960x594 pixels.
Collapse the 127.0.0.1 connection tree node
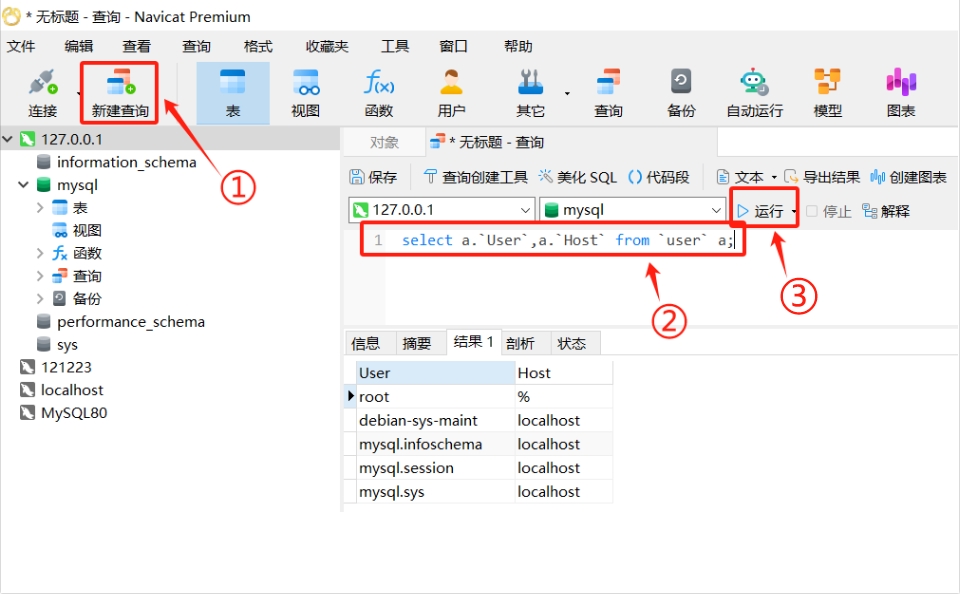(7, 139)
